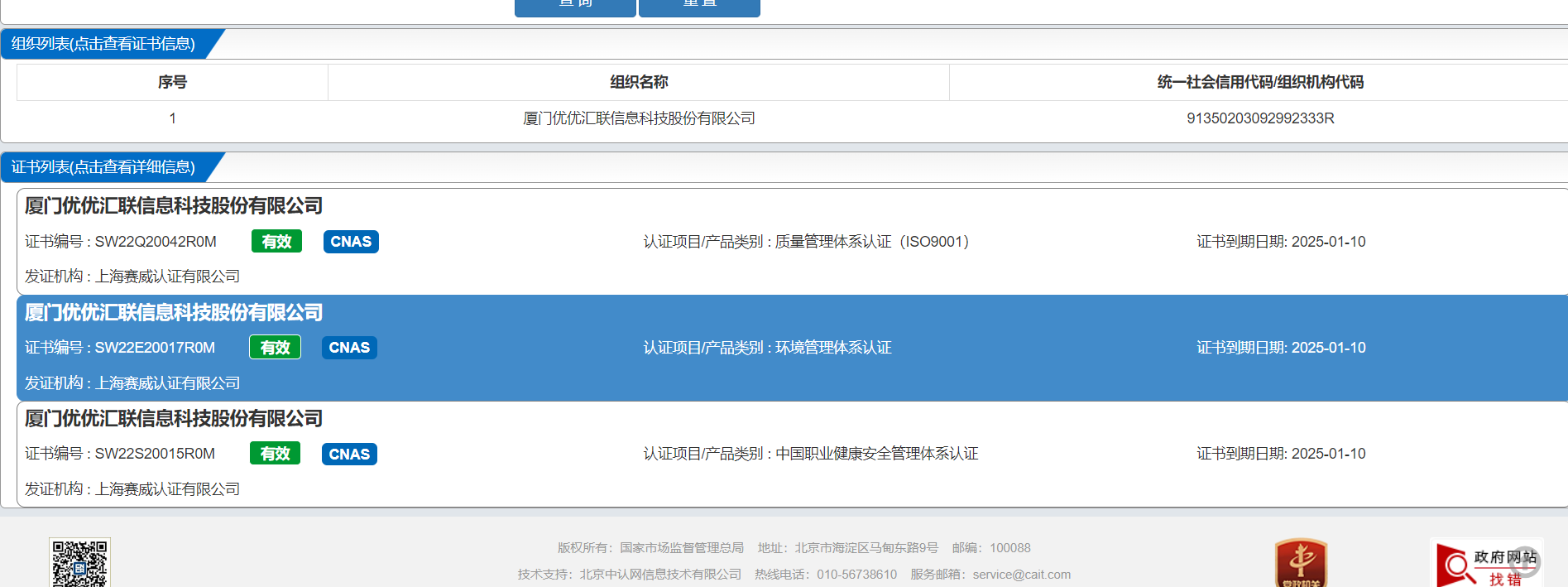Click 发证机构 line under SW22E20017R0M
Screen dimensions: 1568x587
pos(132,383)
